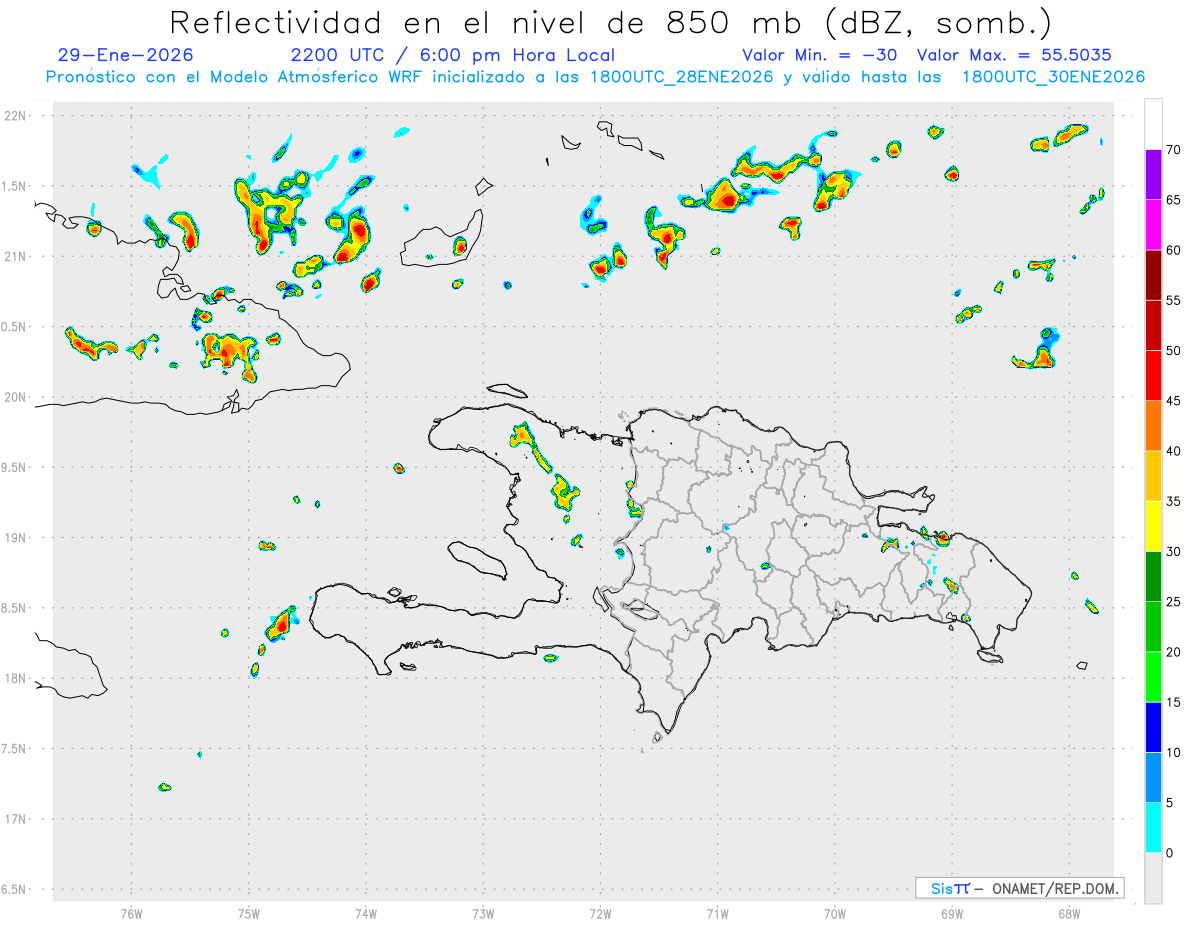This screenshot has width=1200, height=927.
Task: Click the colorbar label '45'
Action: point(1174,401)
